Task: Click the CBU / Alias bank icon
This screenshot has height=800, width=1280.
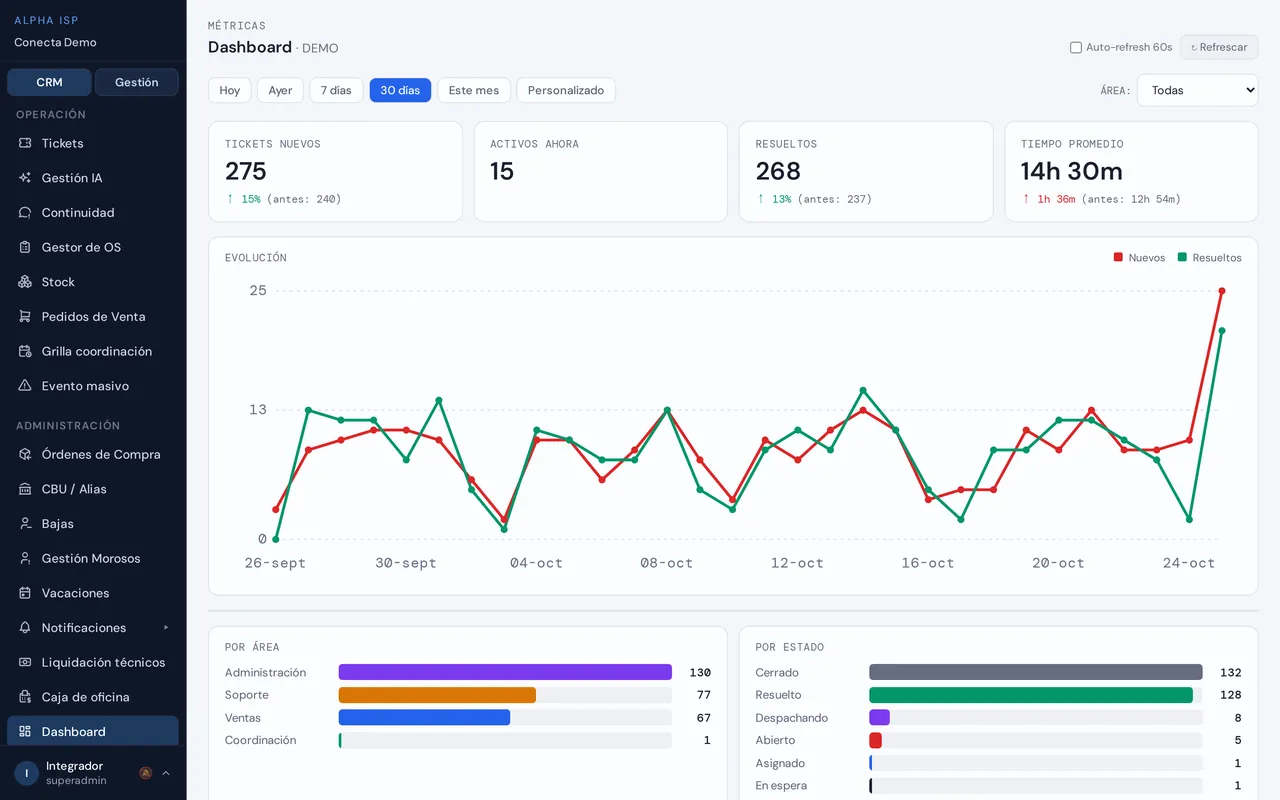Action: pos(25,489)
